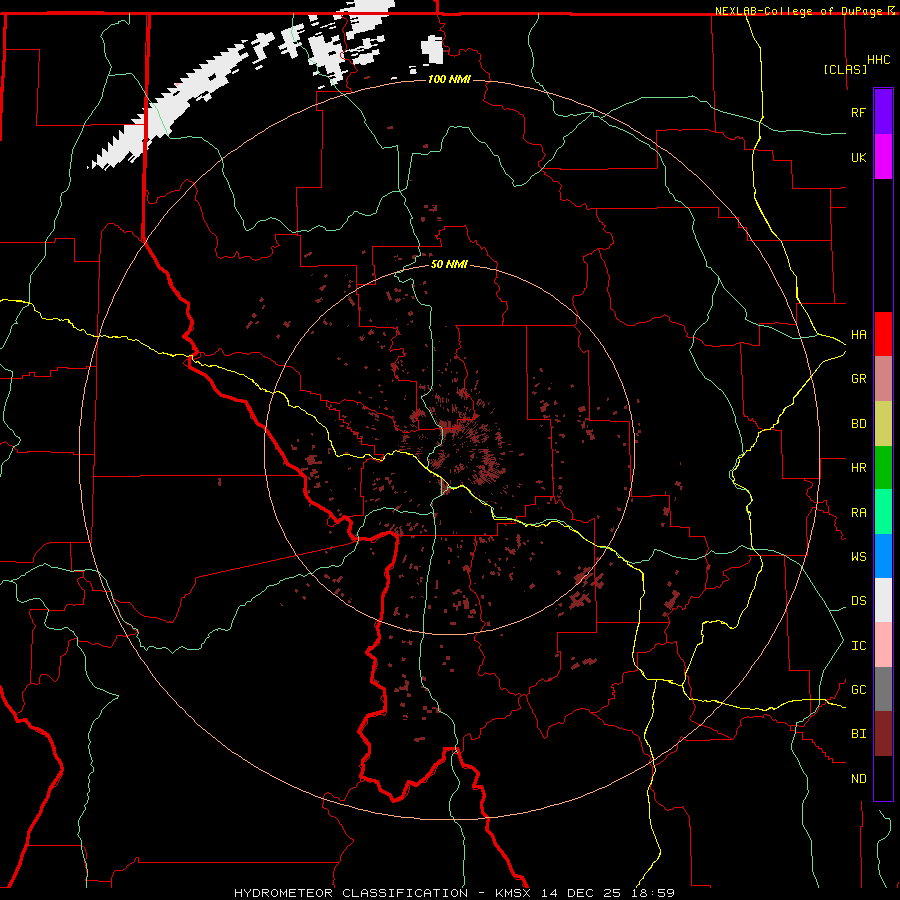
Task: Click the DS white legend swatch
Action: [883, 600]
